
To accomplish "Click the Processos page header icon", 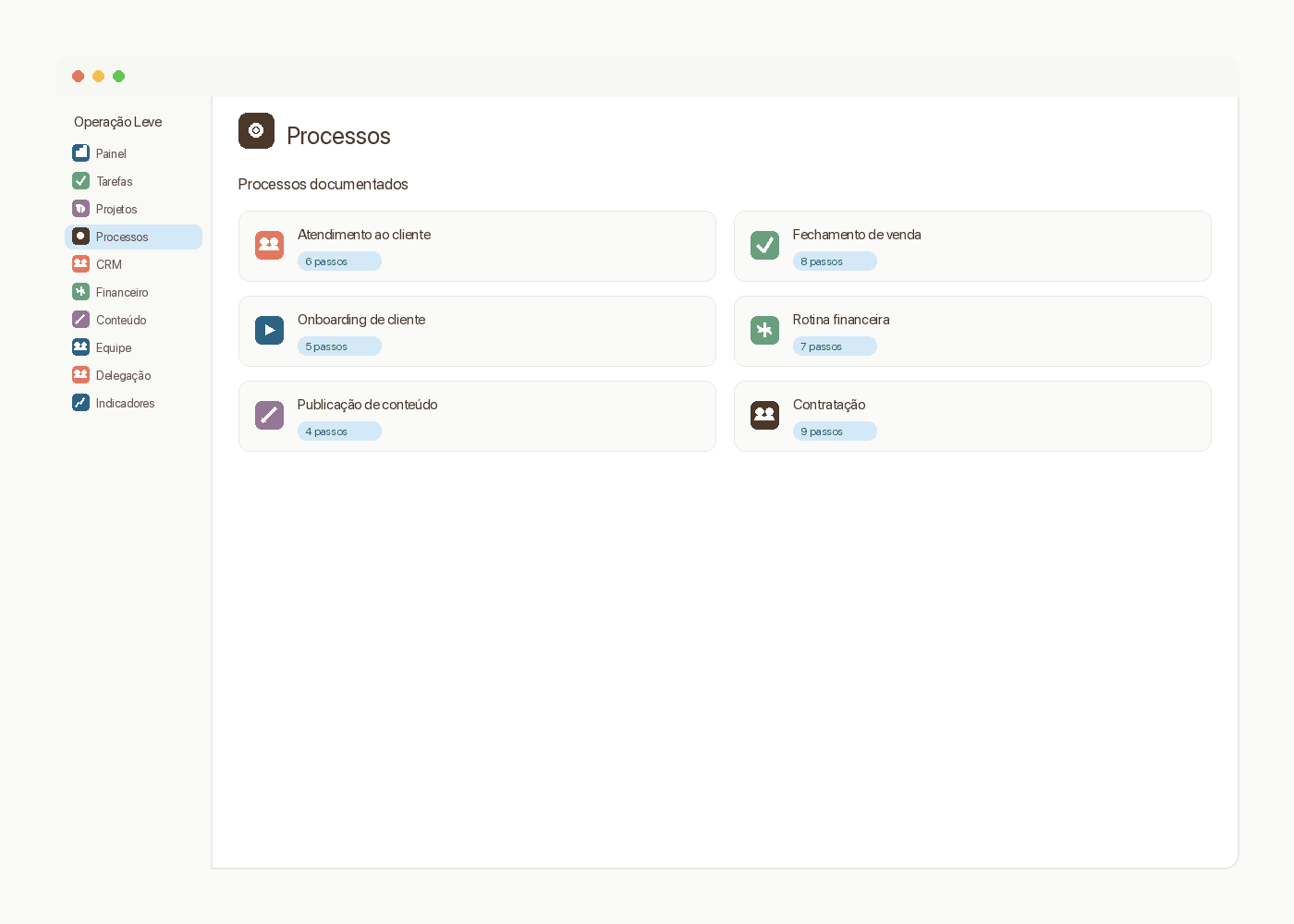I will (x=256, y=131).
